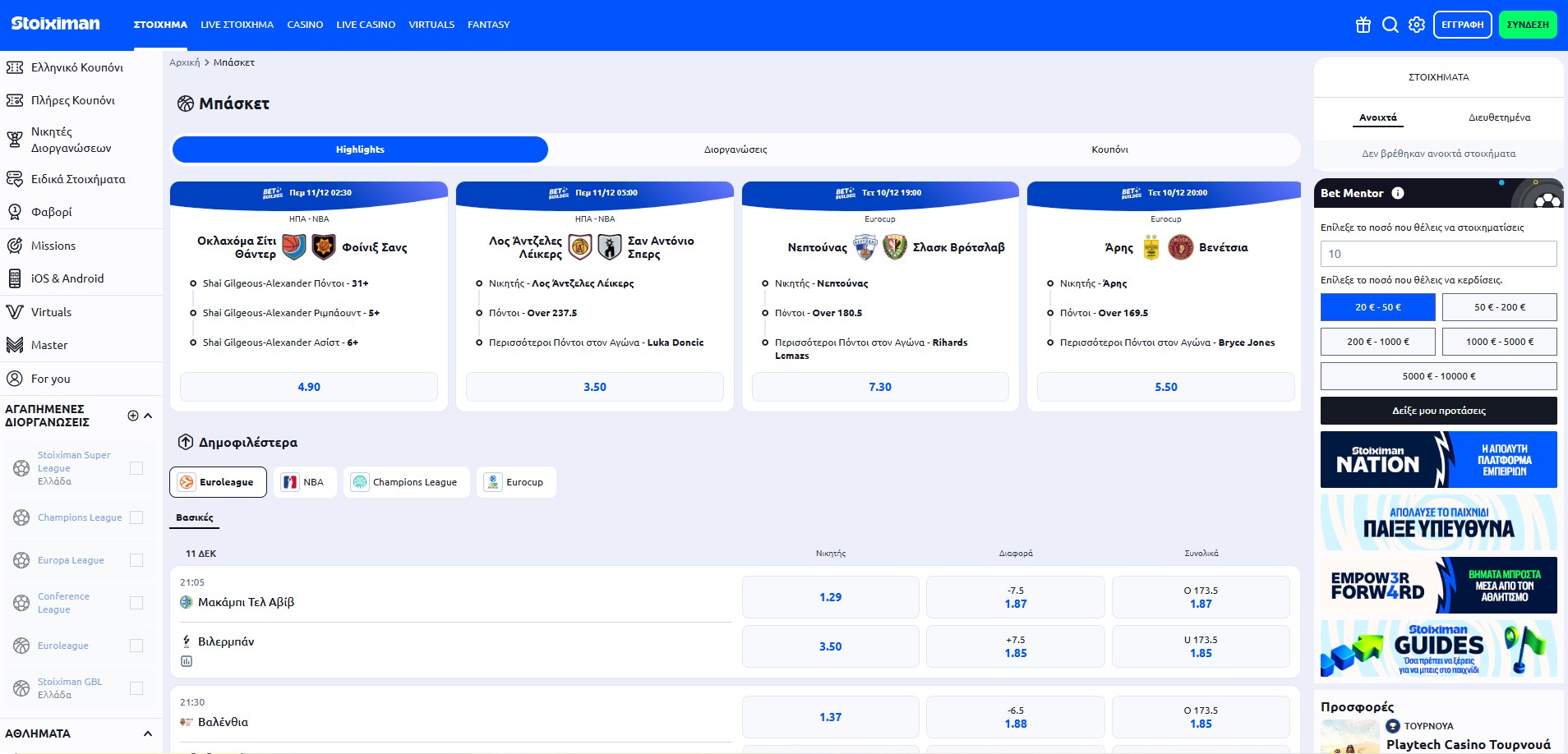The width and height of the screenshot is (1568, 754).
Task: Collapse the Δημοφιλέστερα section arrow
Action: click(186, 442)
